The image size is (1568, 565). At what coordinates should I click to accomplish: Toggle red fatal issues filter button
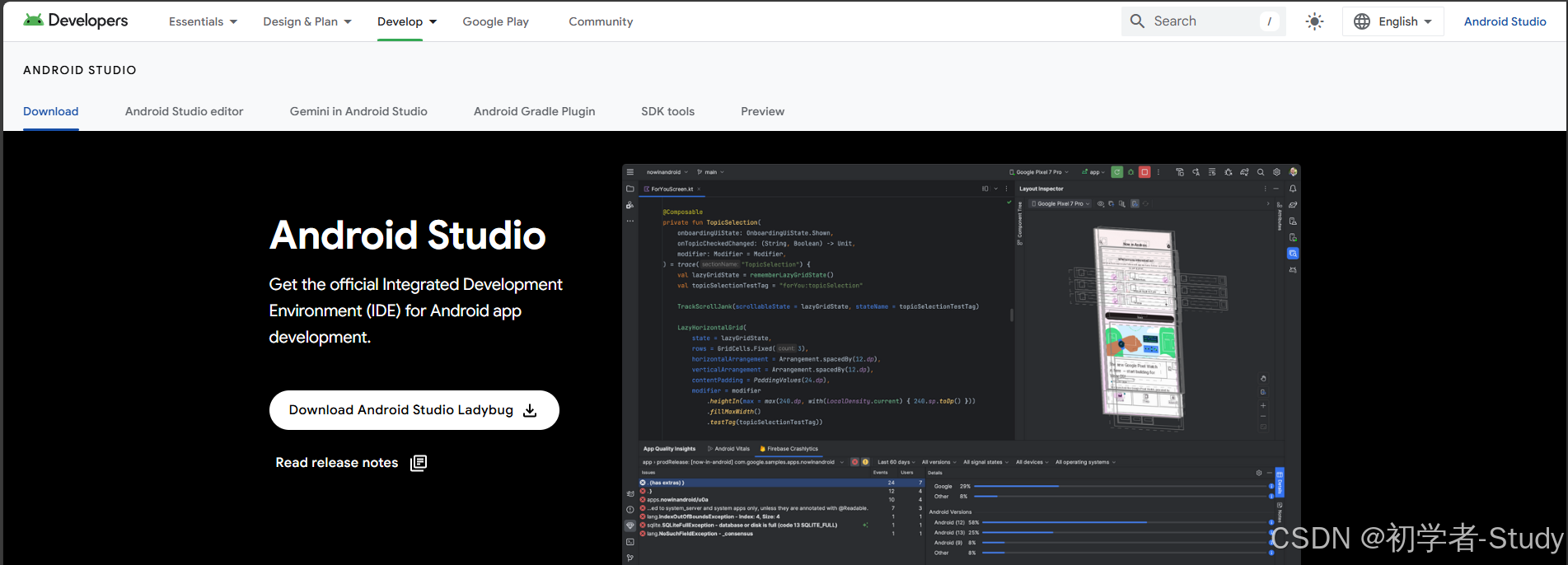click(854, 462)
